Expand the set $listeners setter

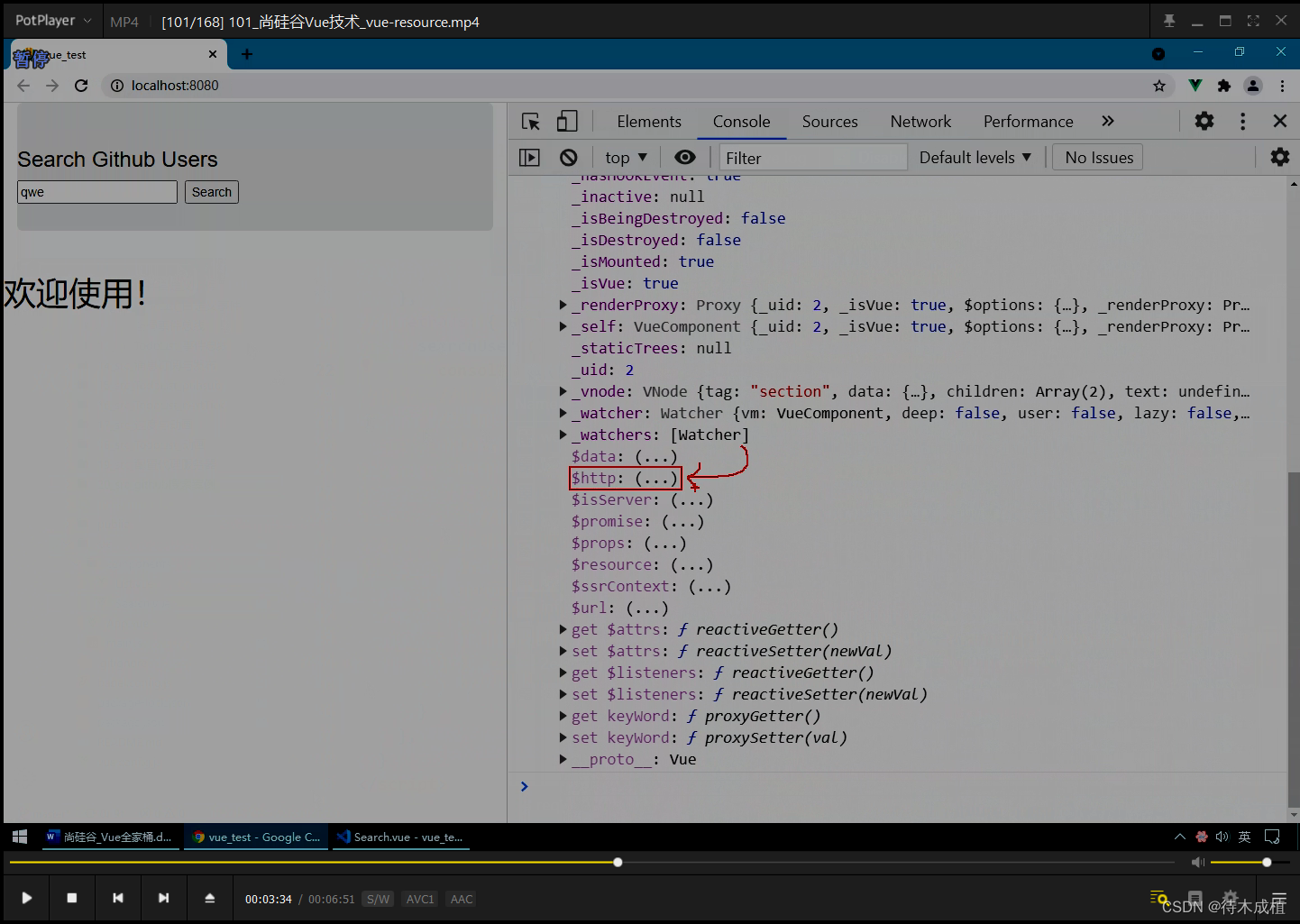pyautogui.click(x=563, y=695)
